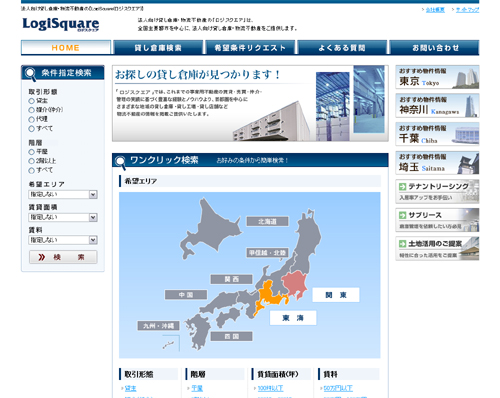Select 代理 radio option

pyautogui.click(x=31, y=119)
